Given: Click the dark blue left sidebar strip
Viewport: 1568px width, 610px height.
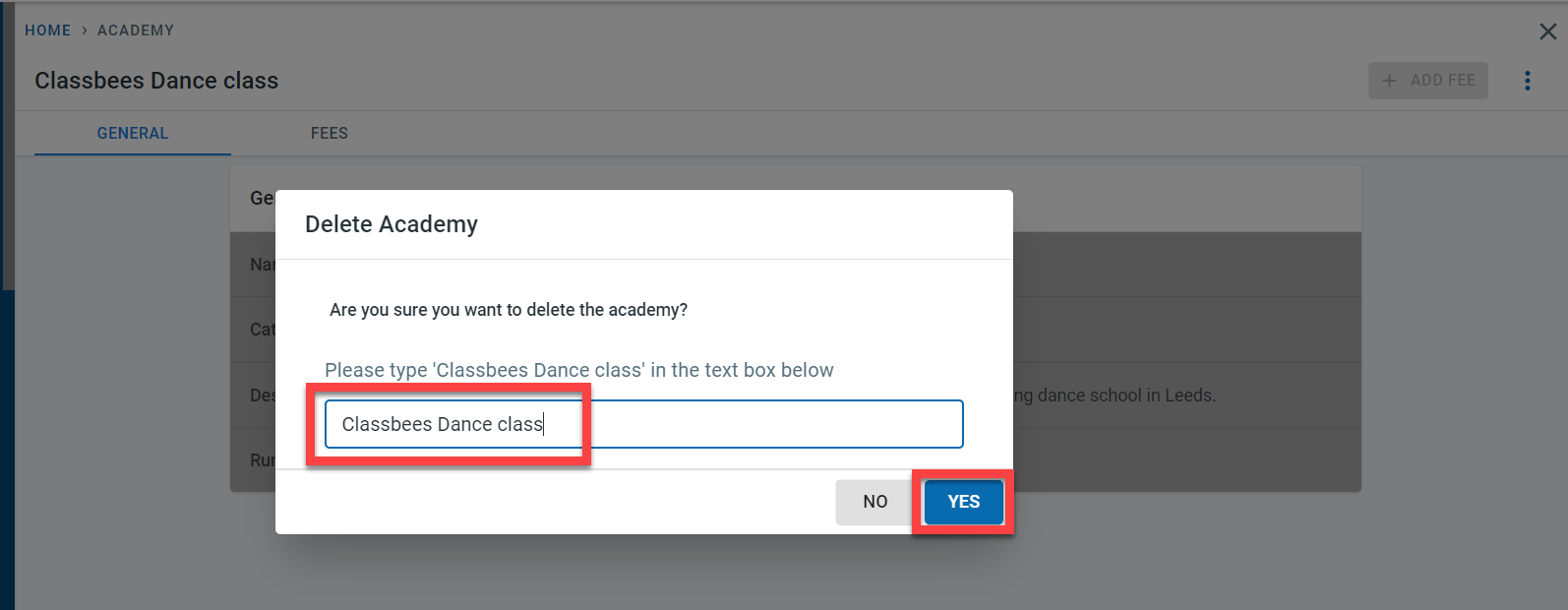Looking at the screenshot, I should [x=7, y=443].
